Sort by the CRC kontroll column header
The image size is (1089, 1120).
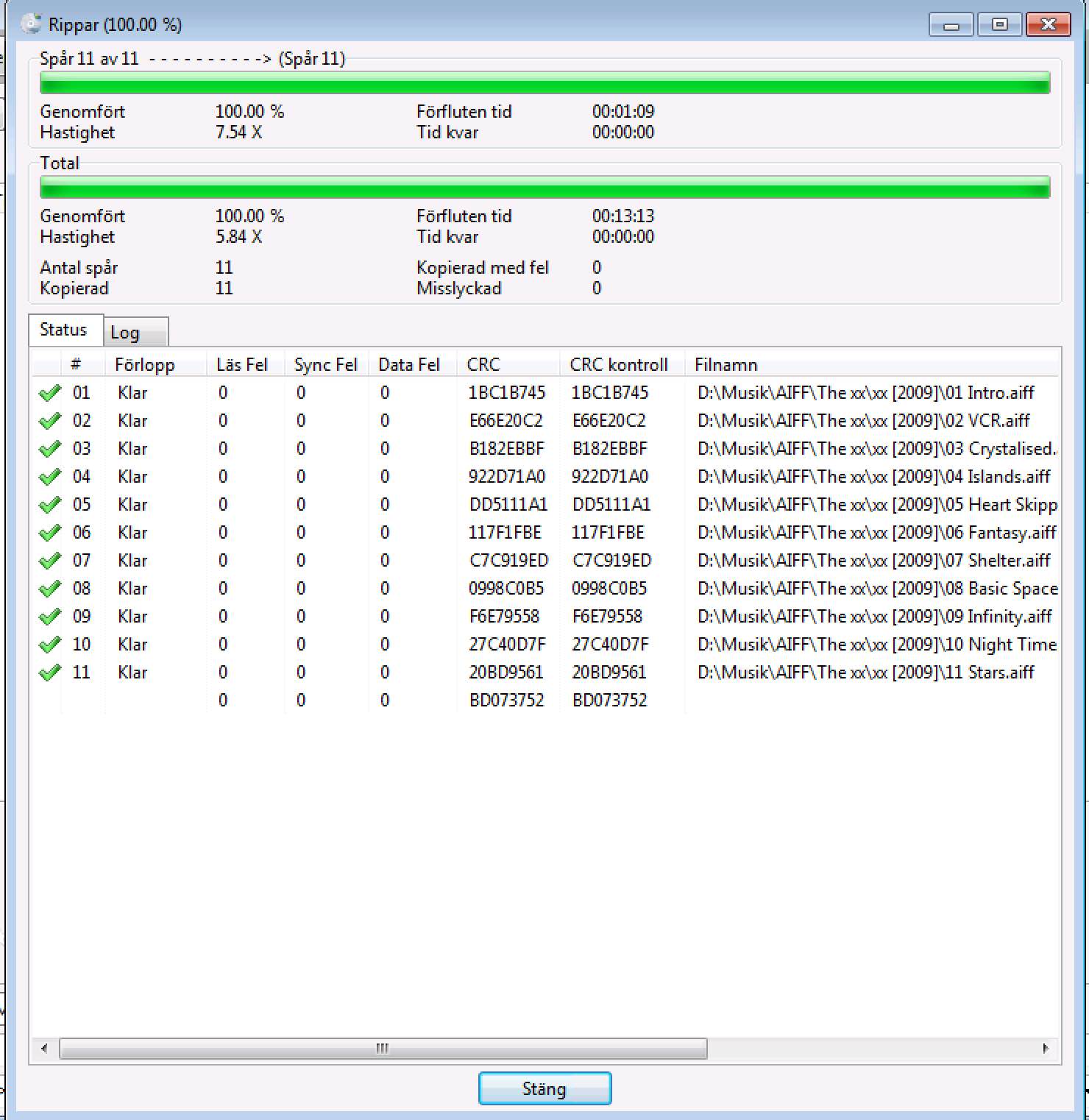click(x=622, y=364)
